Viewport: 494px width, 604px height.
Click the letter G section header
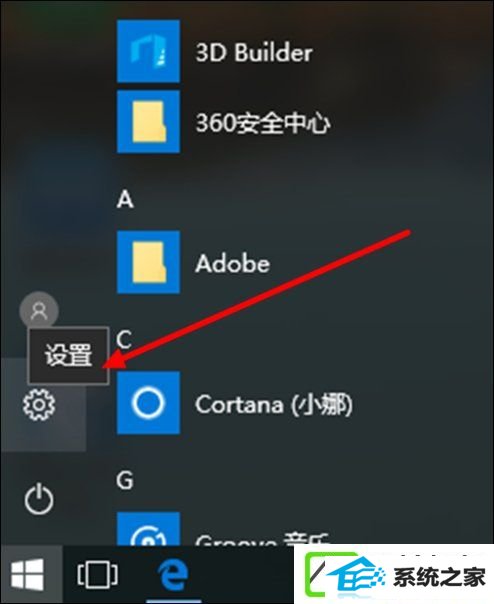point(125,480)
